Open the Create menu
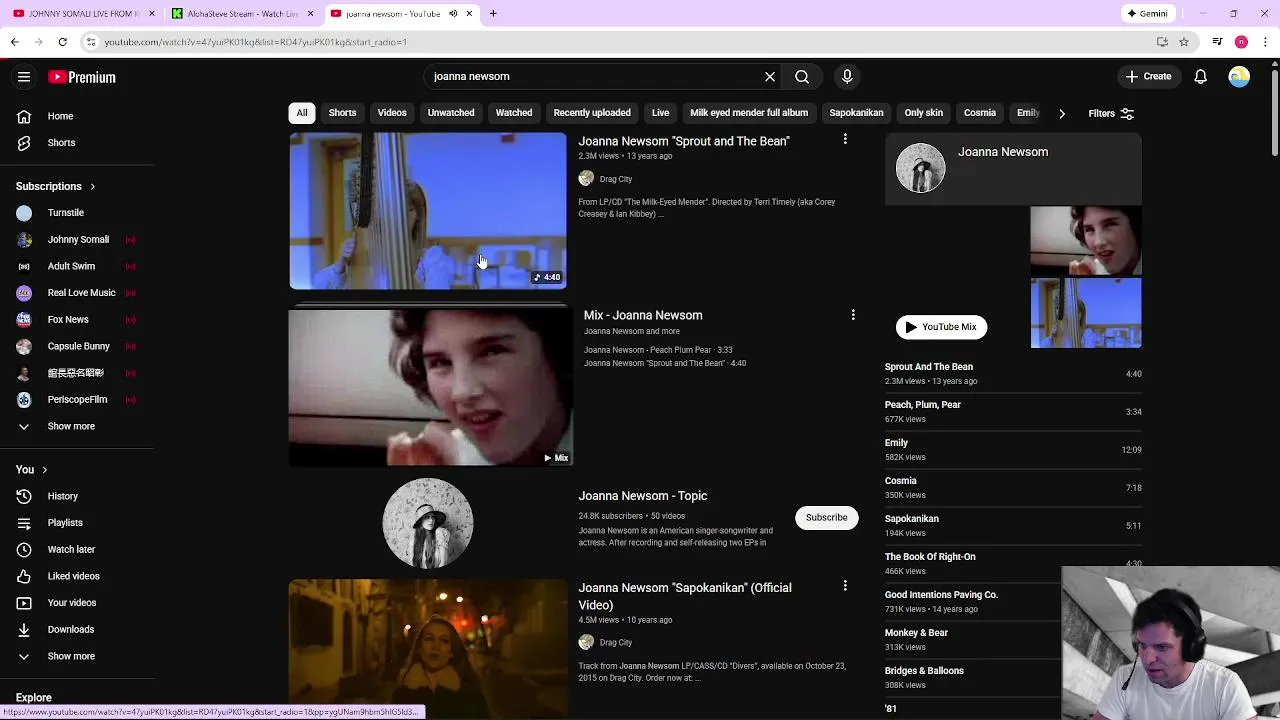1280x720 pixels. (1148, 76)
